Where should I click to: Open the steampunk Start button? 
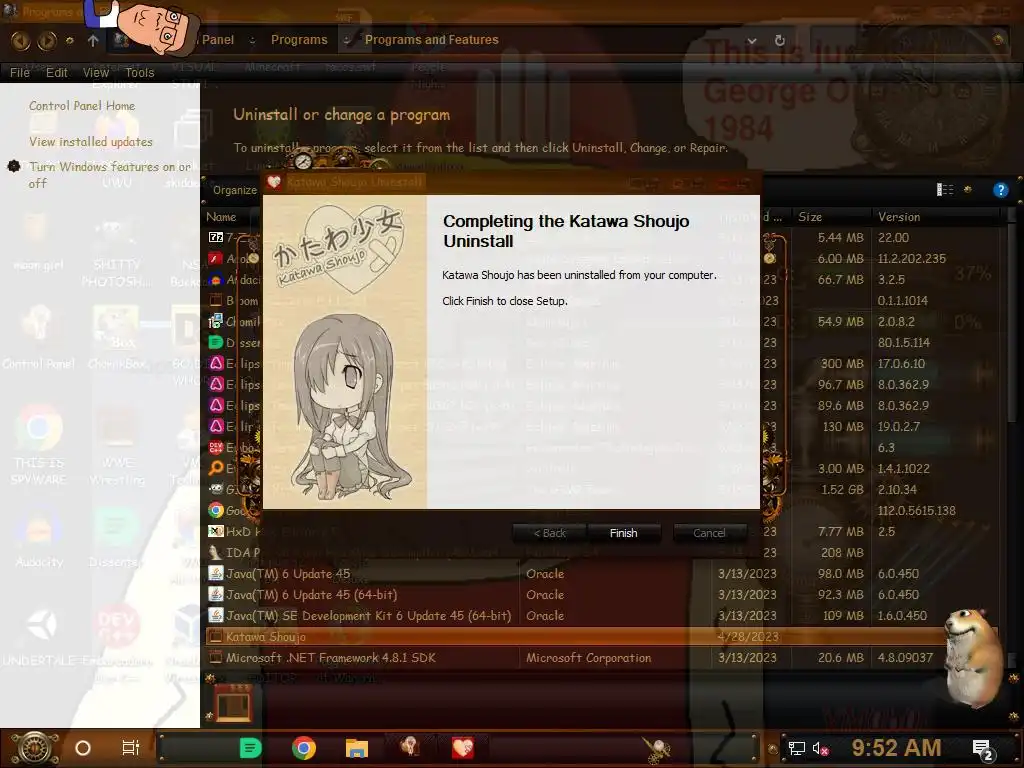pos(35,748)
